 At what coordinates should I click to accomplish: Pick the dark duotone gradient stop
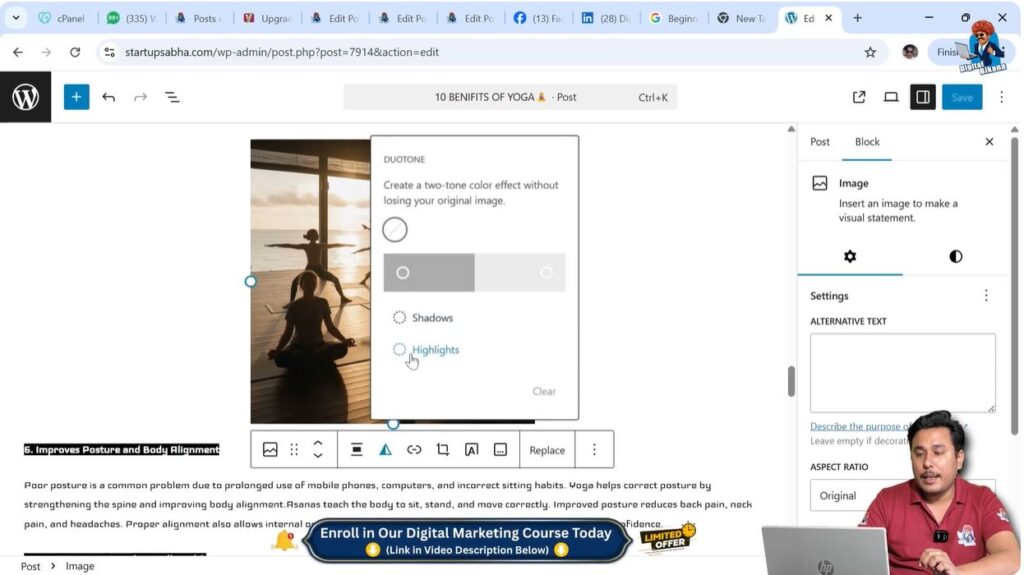pyautogui.click(x=403, y=272)
